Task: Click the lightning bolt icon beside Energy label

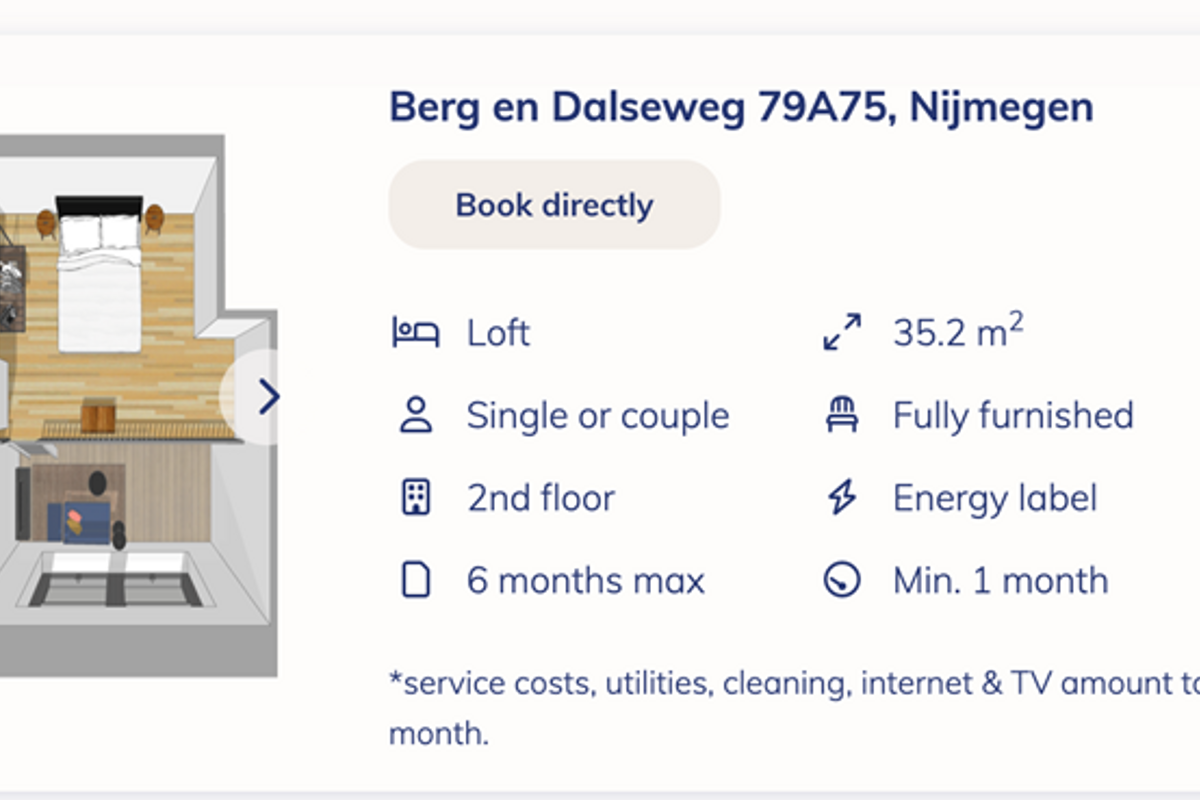Action: click(x=842, y=497)
